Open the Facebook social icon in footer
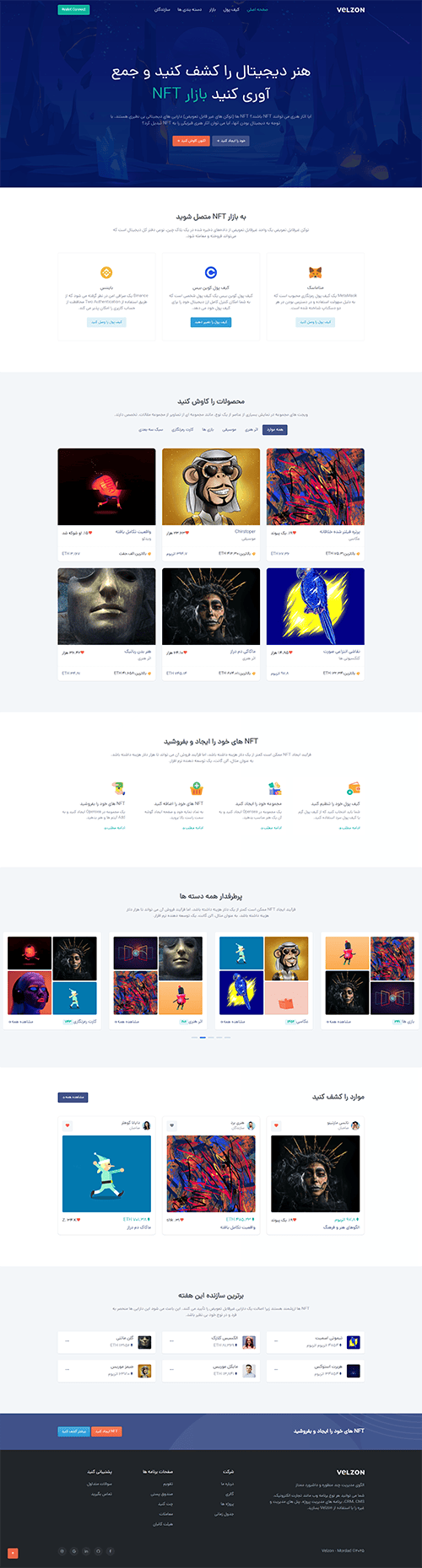Viewport: 422px width, 1568px height. tap(111, 1551)
